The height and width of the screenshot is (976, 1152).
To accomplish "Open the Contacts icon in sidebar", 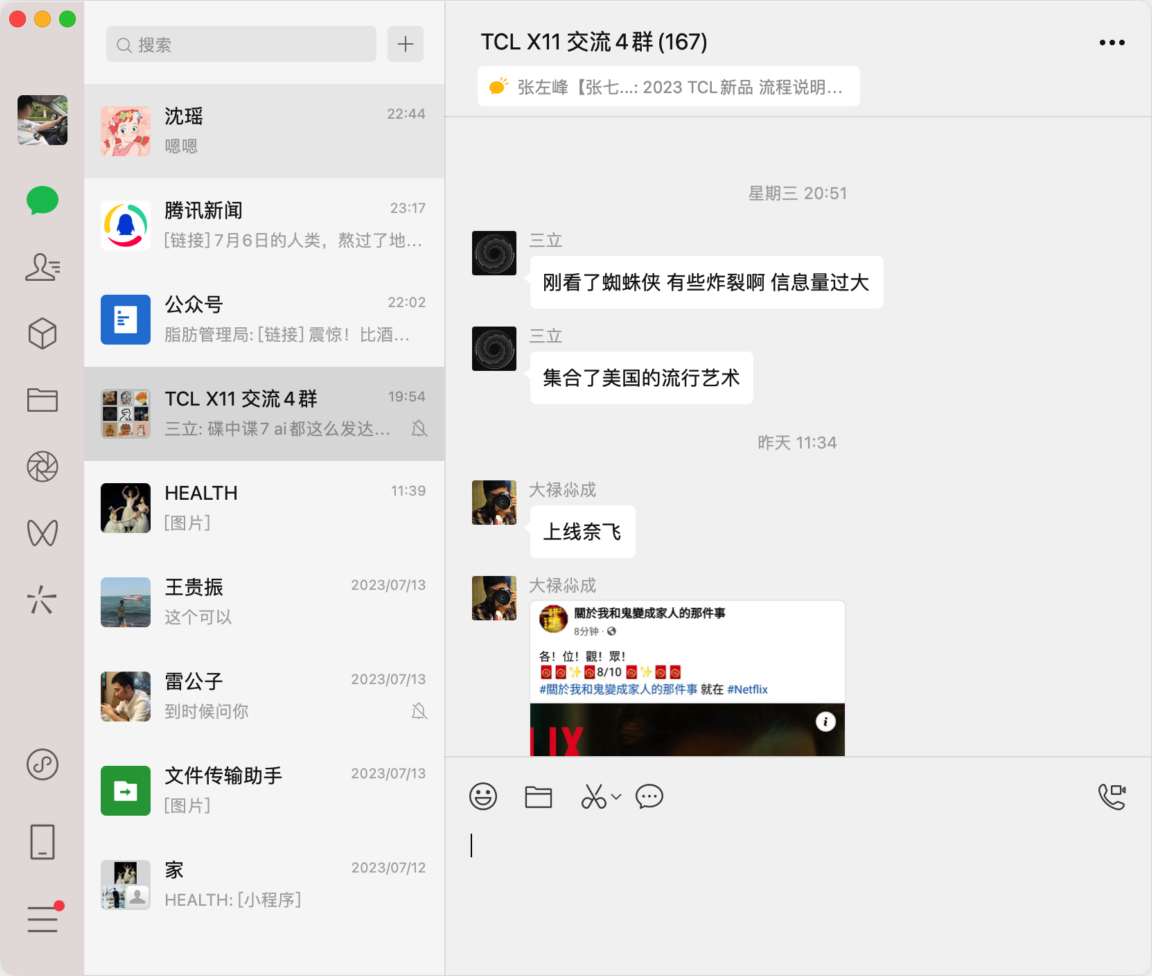I will tap(43, 267).
